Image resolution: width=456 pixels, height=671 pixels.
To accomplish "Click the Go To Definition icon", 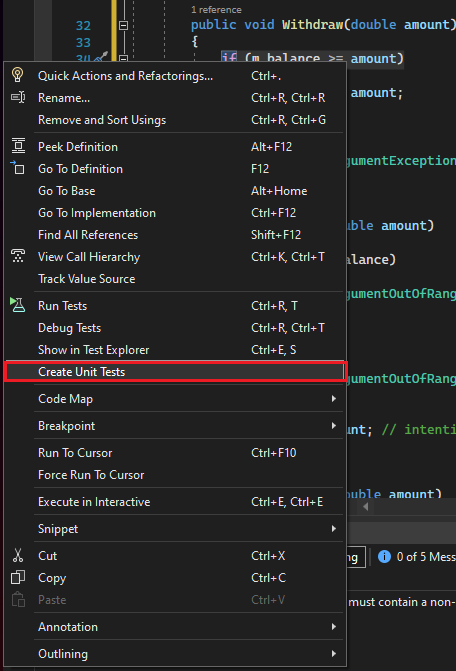I will (18, 168).
